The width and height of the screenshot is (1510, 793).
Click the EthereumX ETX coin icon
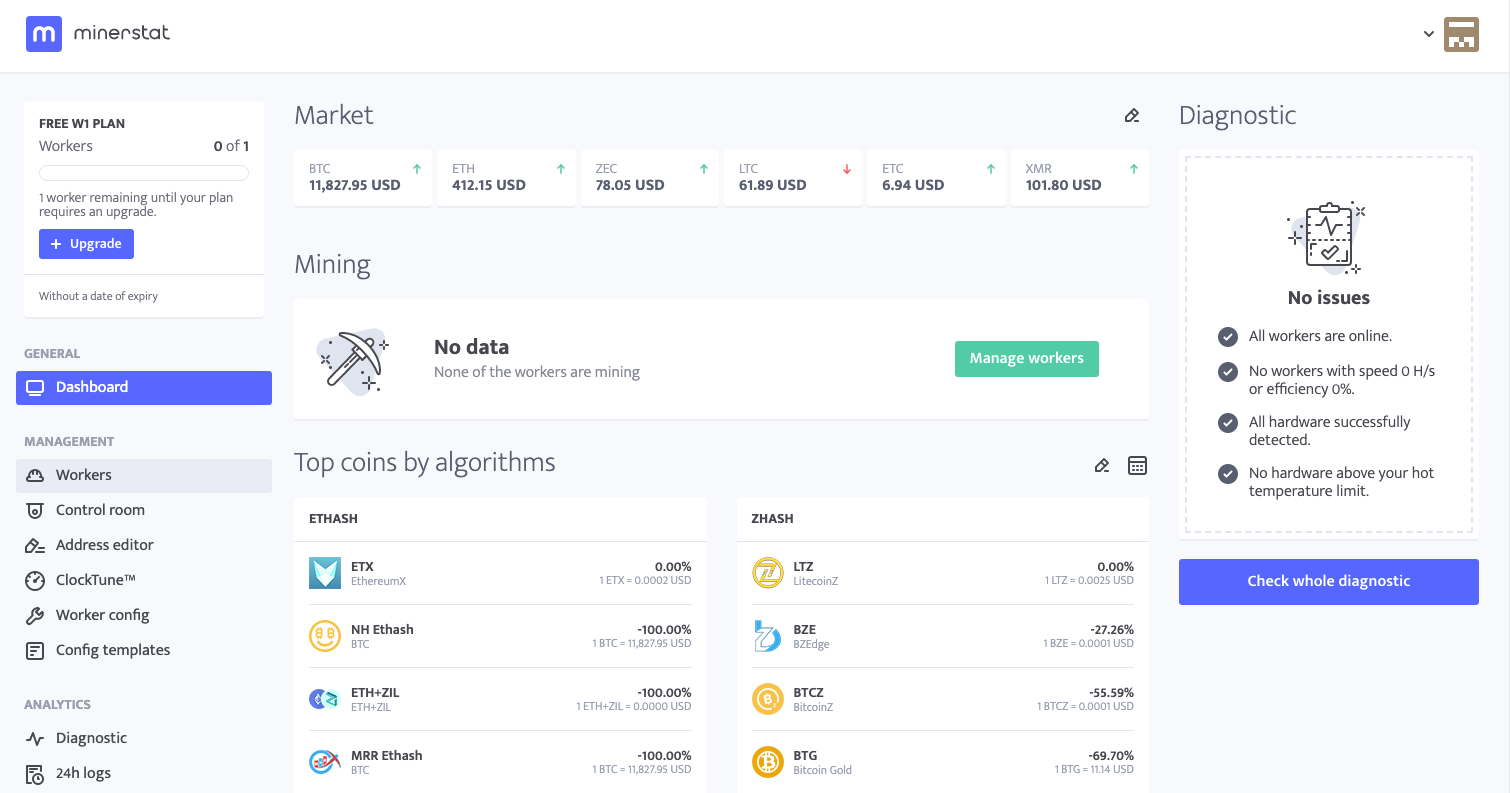(x=325, y=574)
